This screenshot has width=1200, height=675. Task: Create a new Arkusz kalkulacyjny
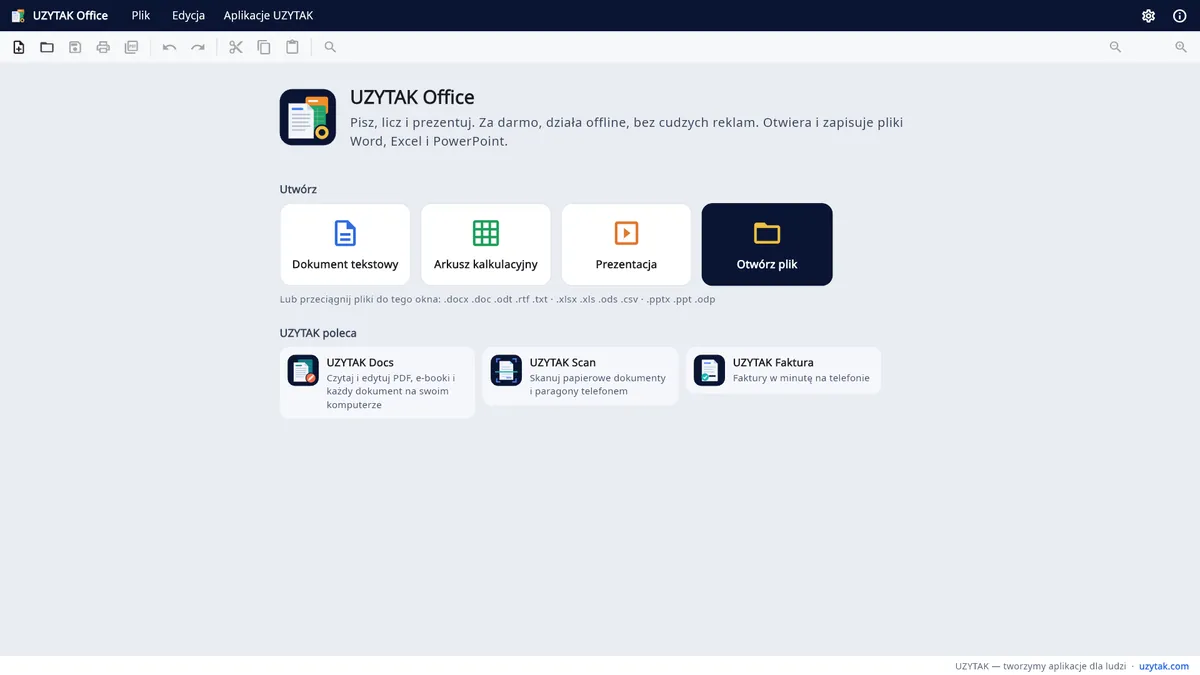pos(486,244)
